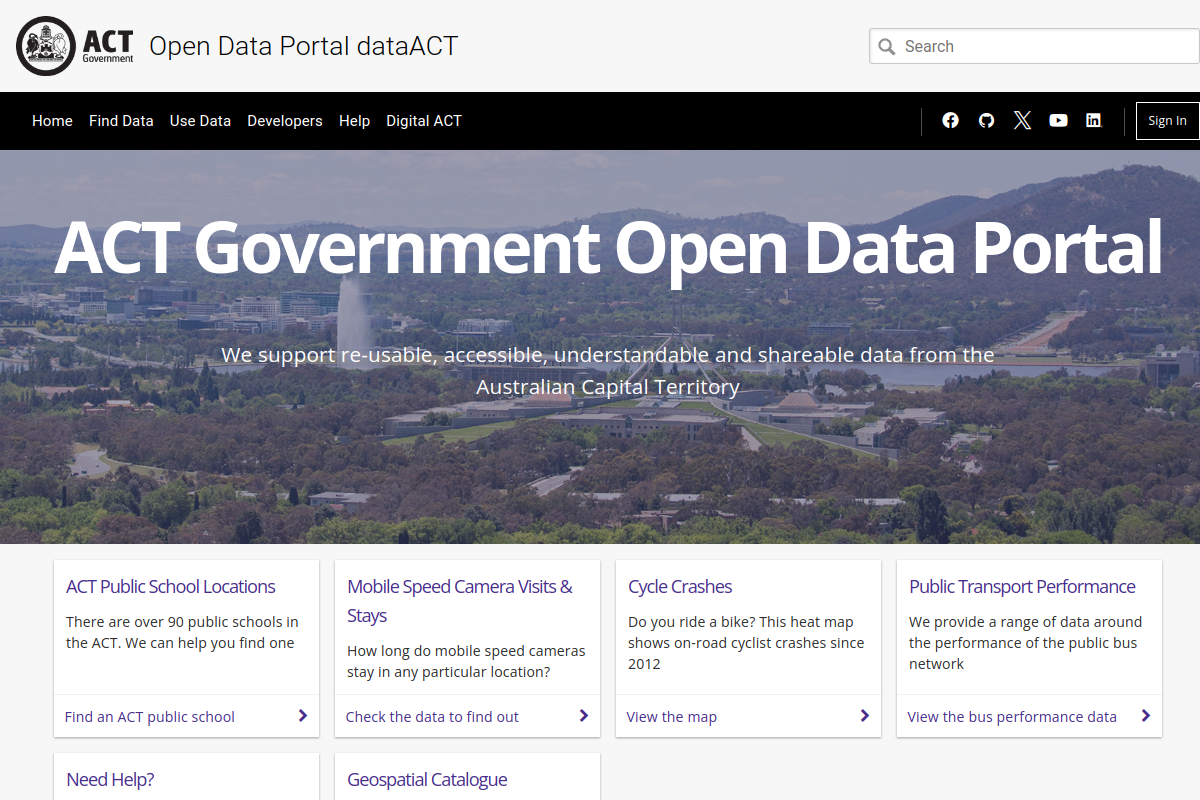Open ACT Public School Locations card title

point(171,587)
